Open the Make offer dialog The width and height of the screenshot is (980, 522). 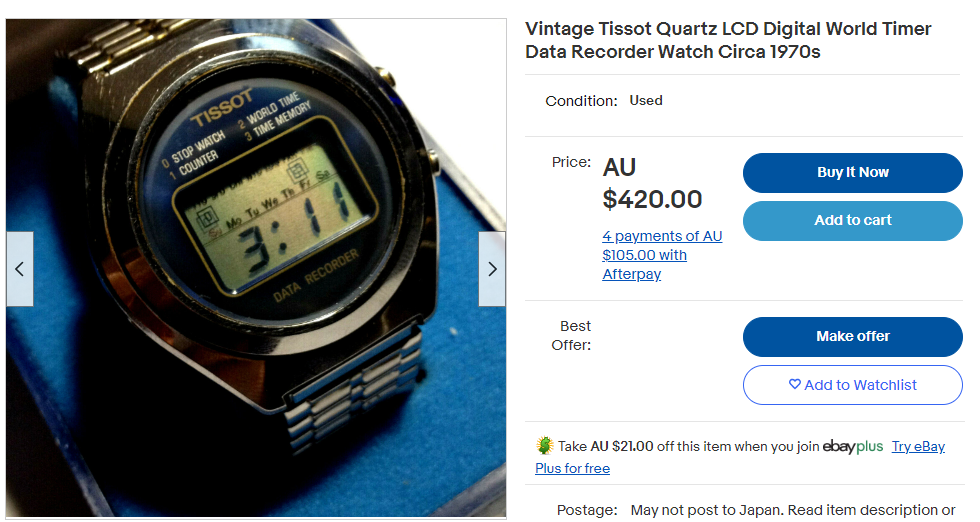tap(852, 336)
